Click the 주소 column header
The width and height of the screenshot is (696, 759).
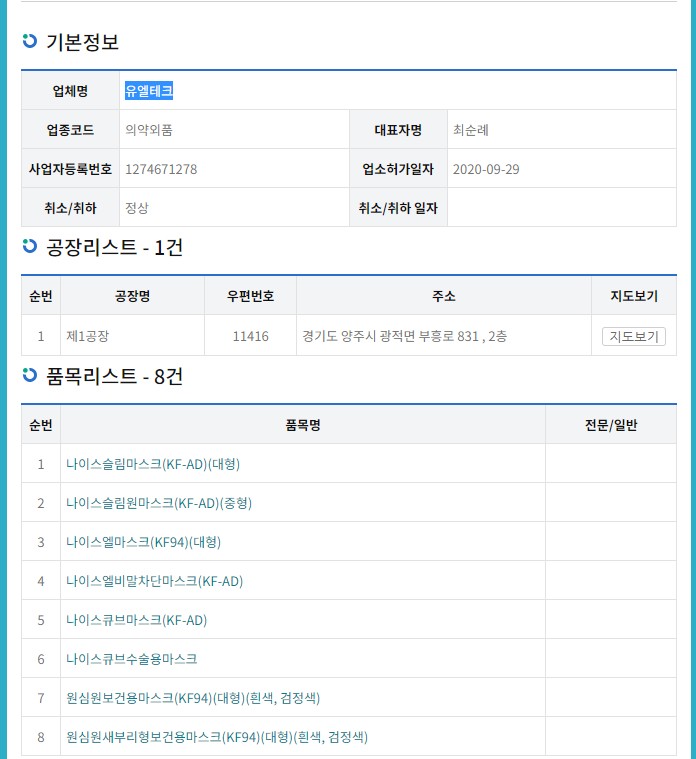point(444,295)
